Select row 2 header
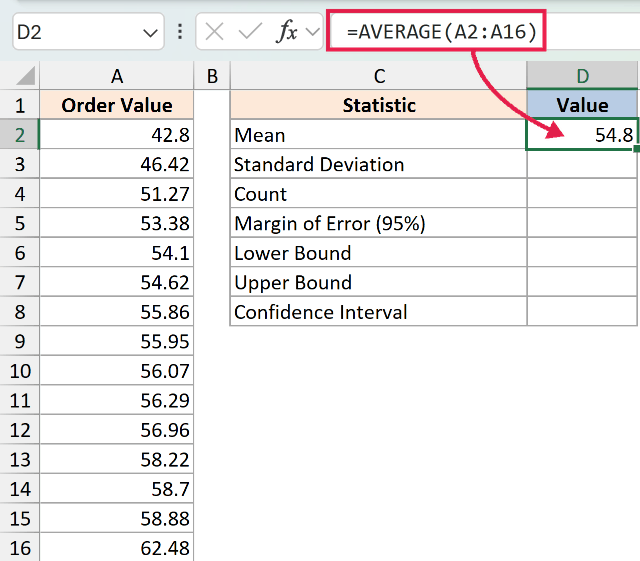This screenshot has height=561, width=640. click(20, 134)
